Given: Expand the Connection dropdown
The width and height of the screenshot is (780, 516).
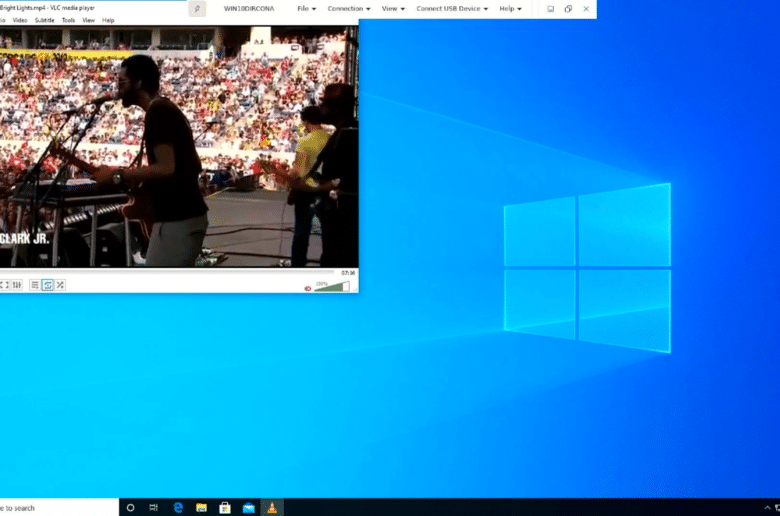Looking at the screenshot, I should pyautogui.click(x=349, y=8).
